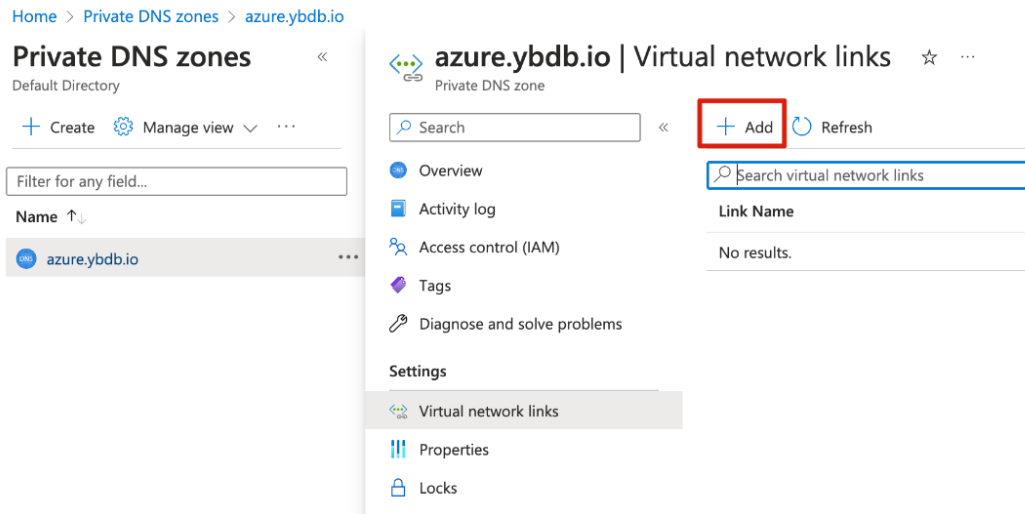This screenshot has width=1025, height=514.
Task: Expand the Manage view dropdown chevron
Action: 250,128
